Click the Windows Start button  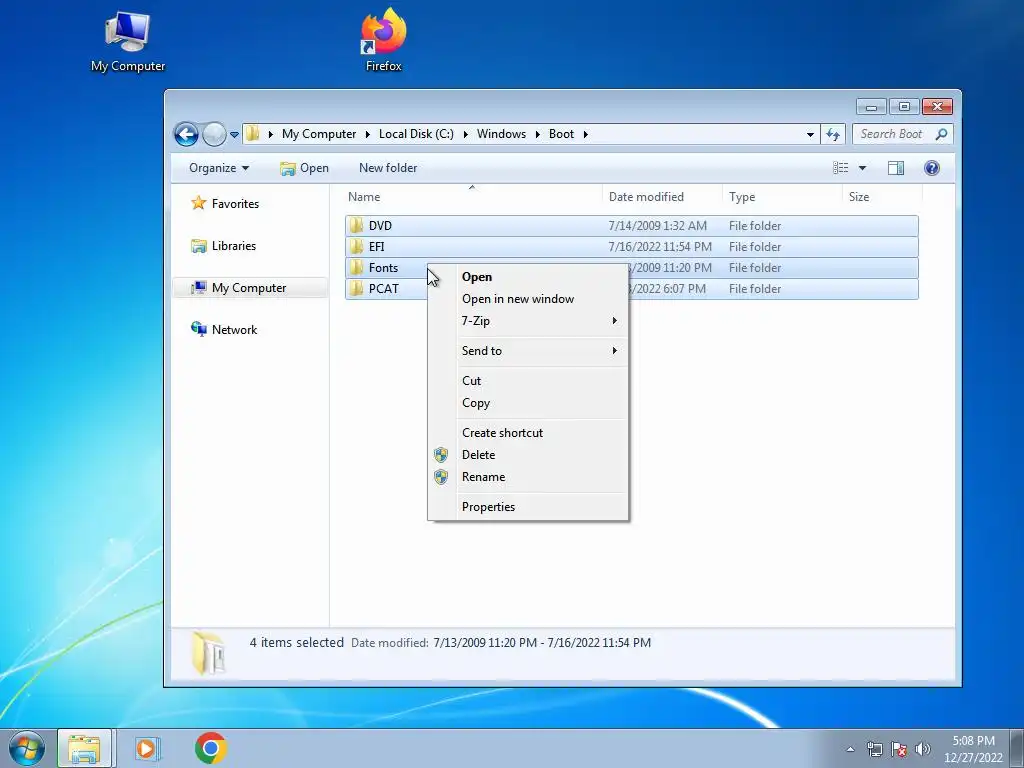click(27, 748)
